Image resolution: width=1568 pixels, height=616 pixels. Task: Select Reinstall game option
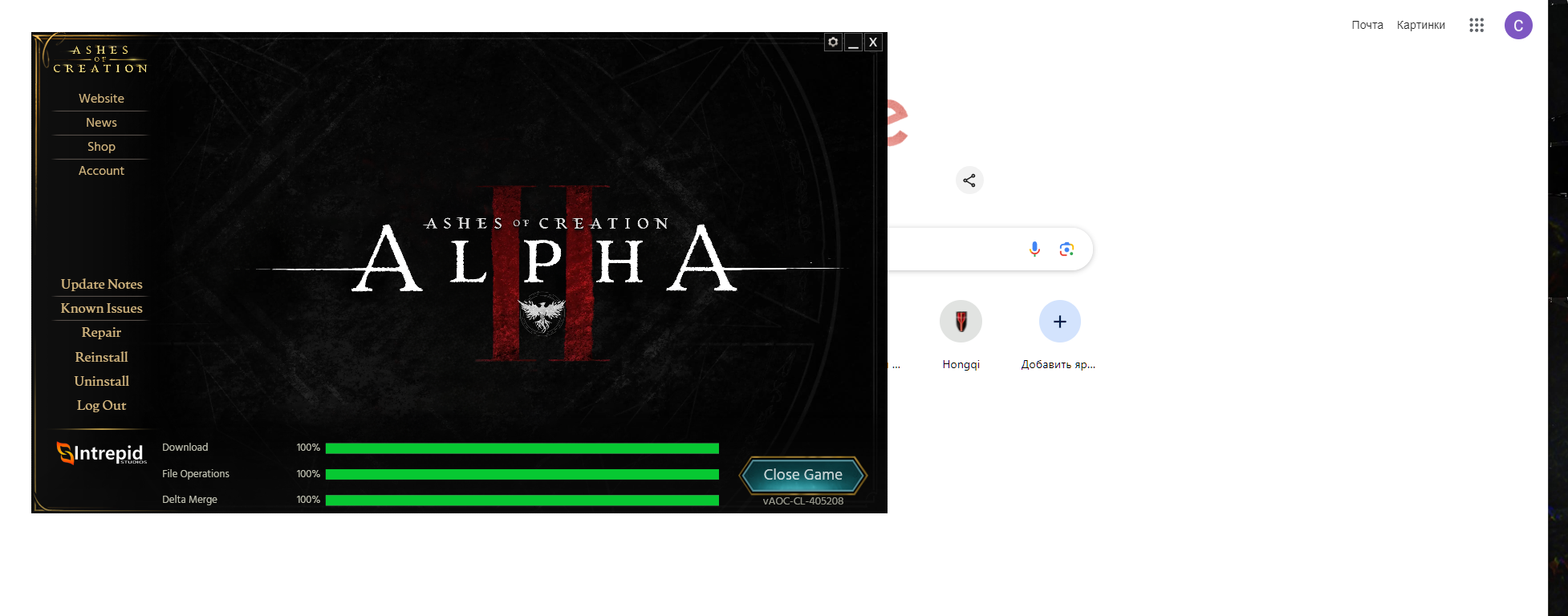pos(101,357)
